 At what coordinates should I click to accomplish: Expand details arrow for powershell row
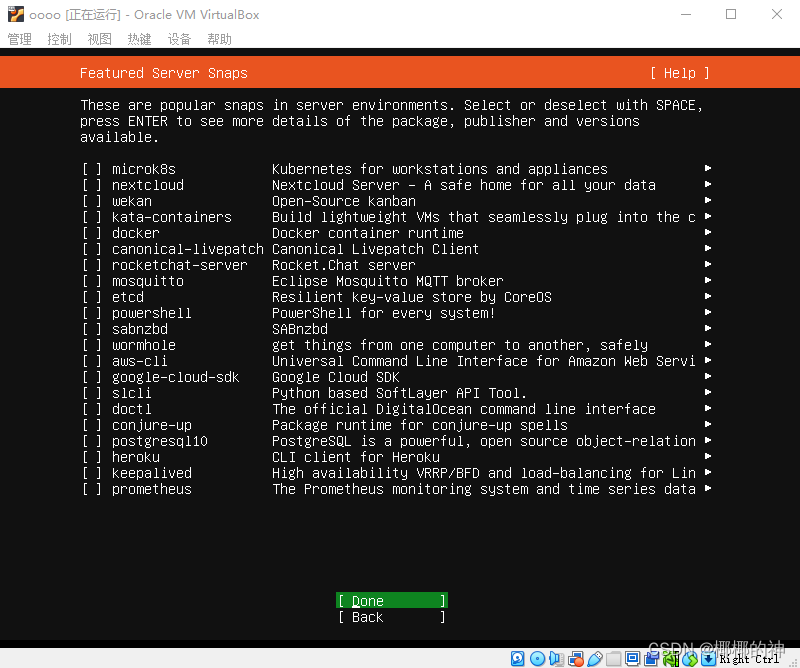coord(708,312)
